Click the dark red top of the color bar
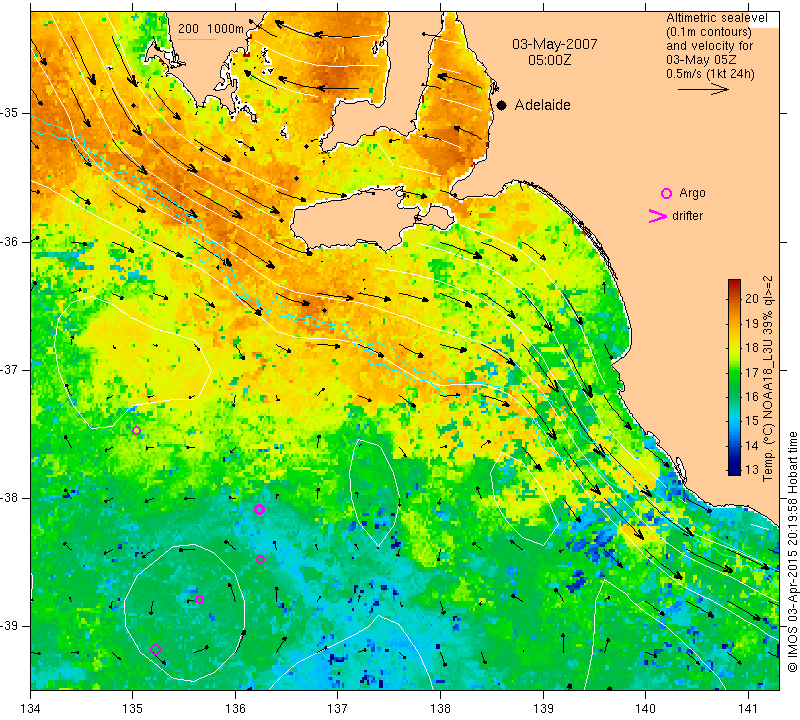This screenshot has width=800, height=720. (x=734, y=284)
